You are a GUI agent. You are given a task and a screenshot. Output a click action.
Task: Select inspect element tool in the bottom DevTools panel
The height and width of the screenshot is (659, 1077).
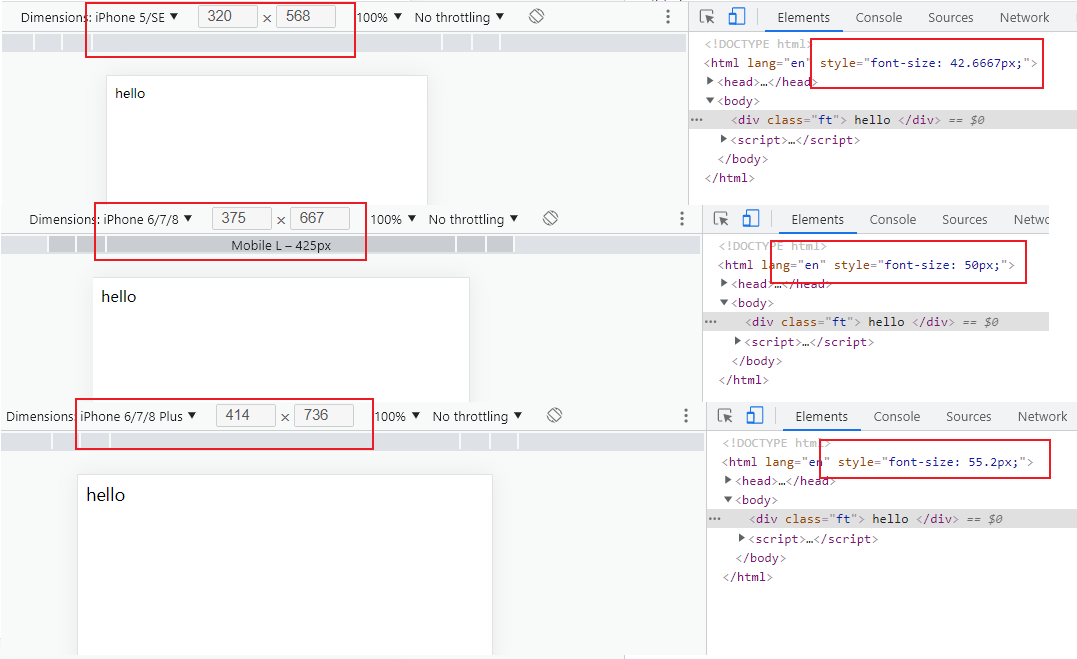point(725,416)
